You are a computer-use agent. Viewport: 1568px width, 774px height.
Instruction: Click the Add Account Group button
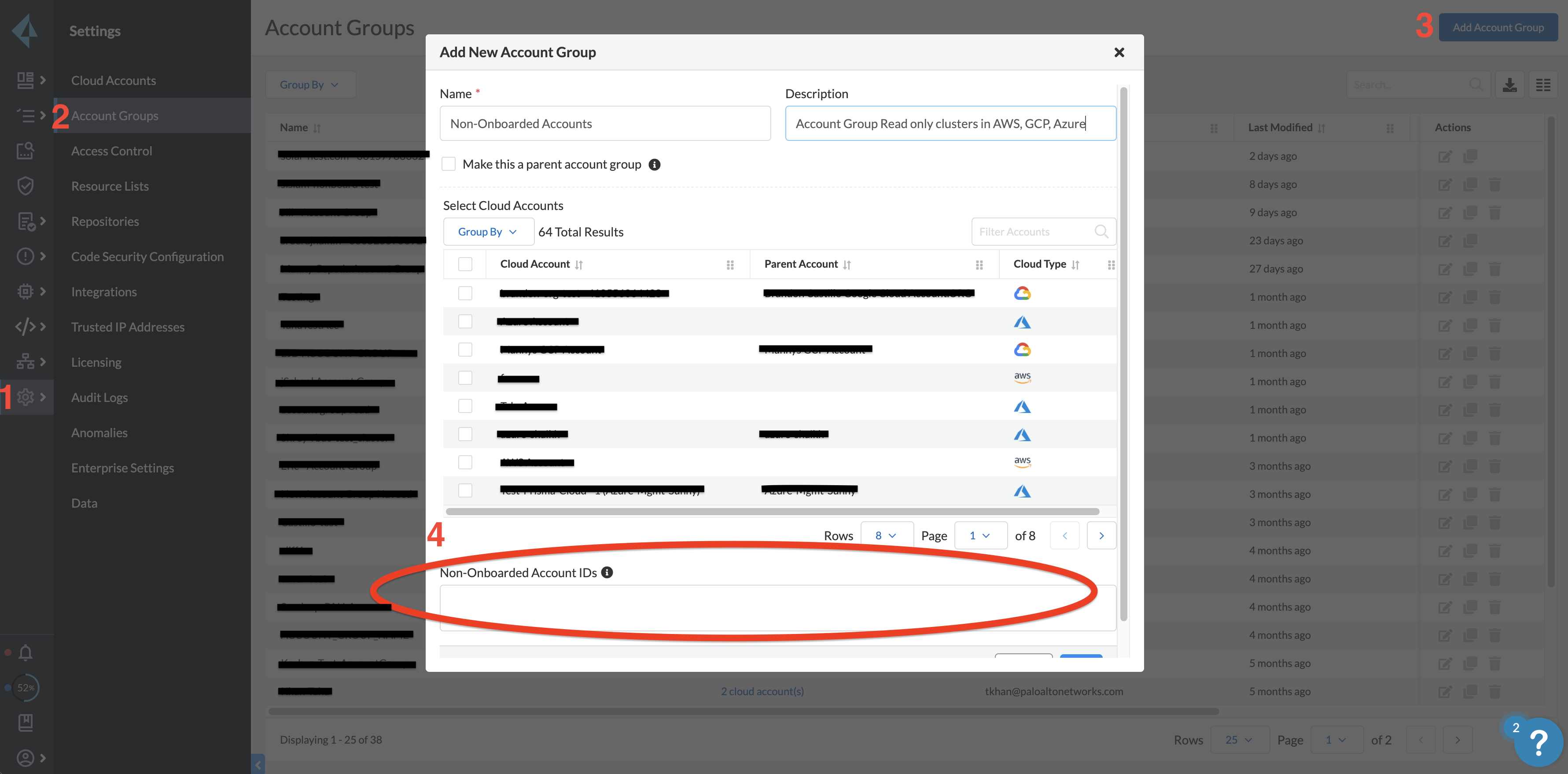pos(1498,27)
